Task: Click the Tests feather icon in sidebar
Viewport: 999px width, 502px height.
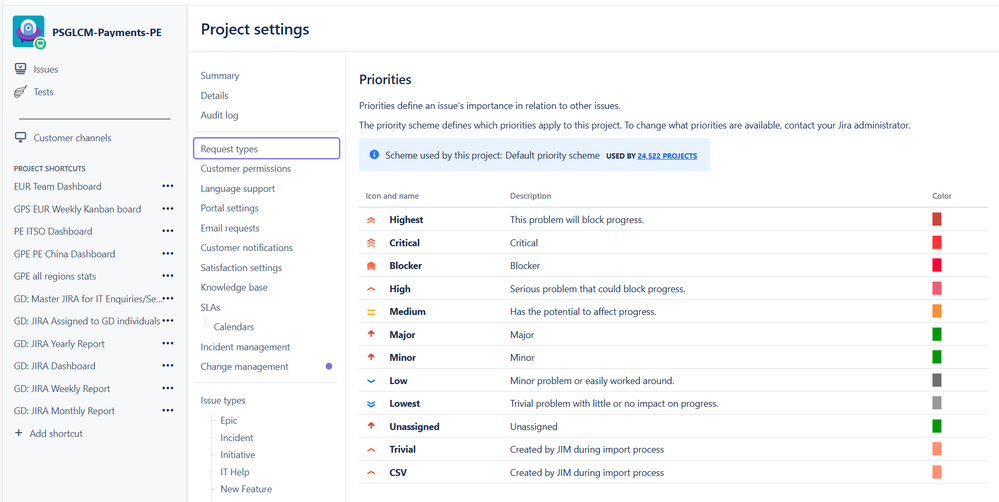Action: [20, 92]
